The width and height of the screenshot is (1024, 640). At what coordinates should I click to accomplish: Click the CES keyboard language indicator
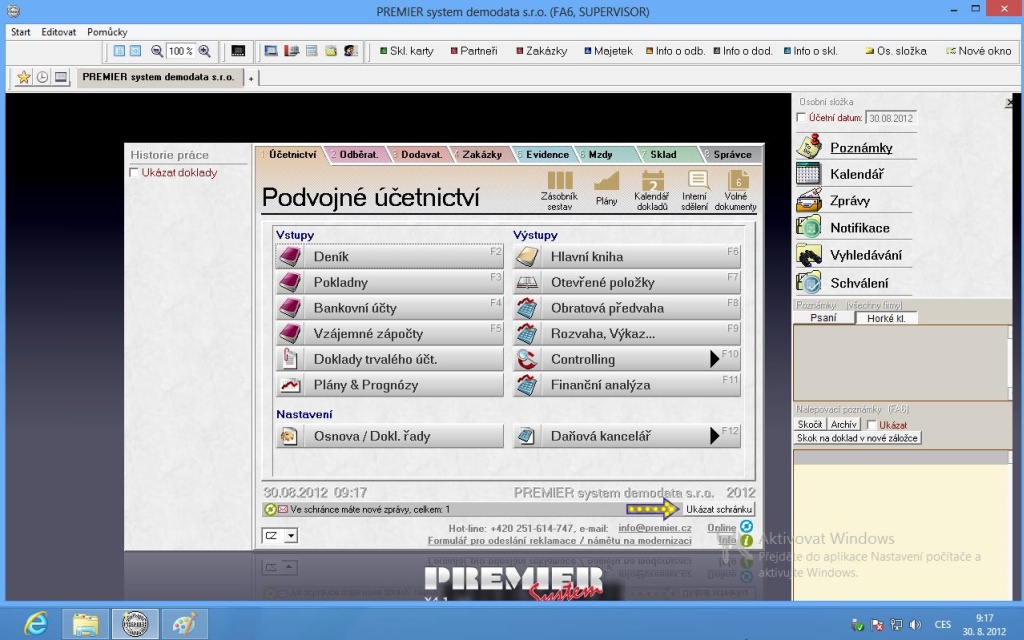[942, 625]
